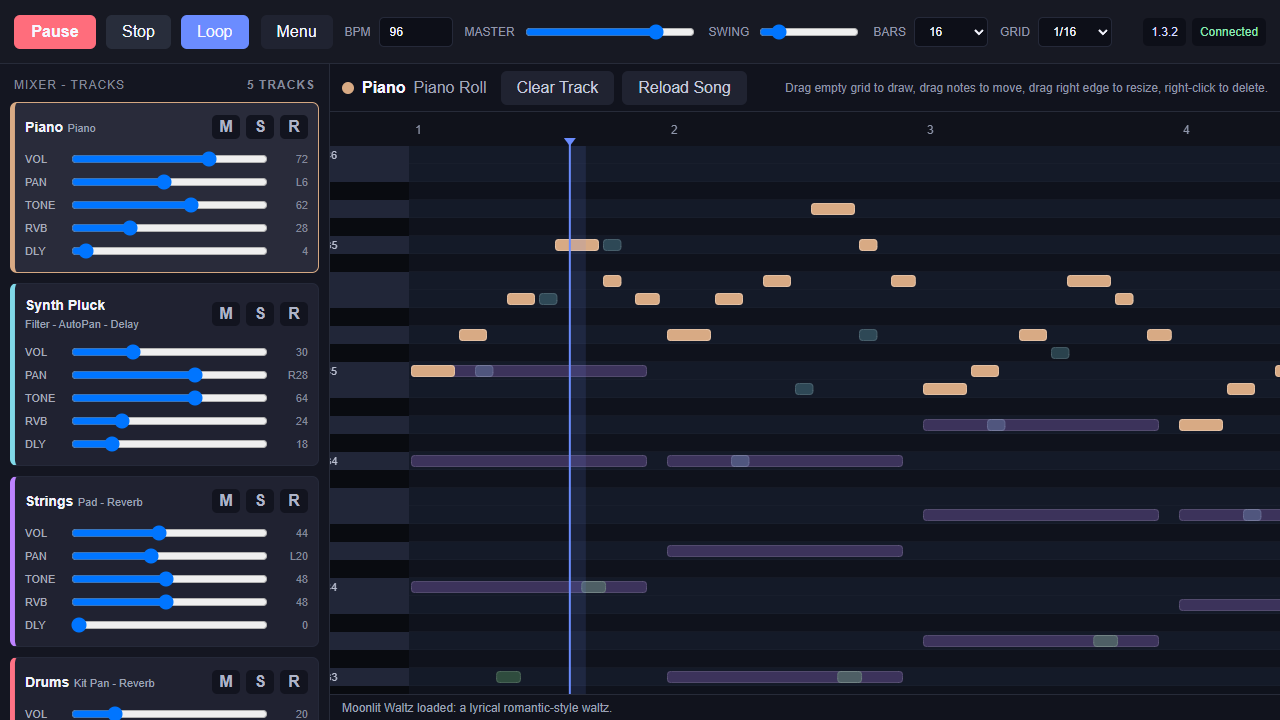Arm record on Synth Pluck track

(294, 313)
